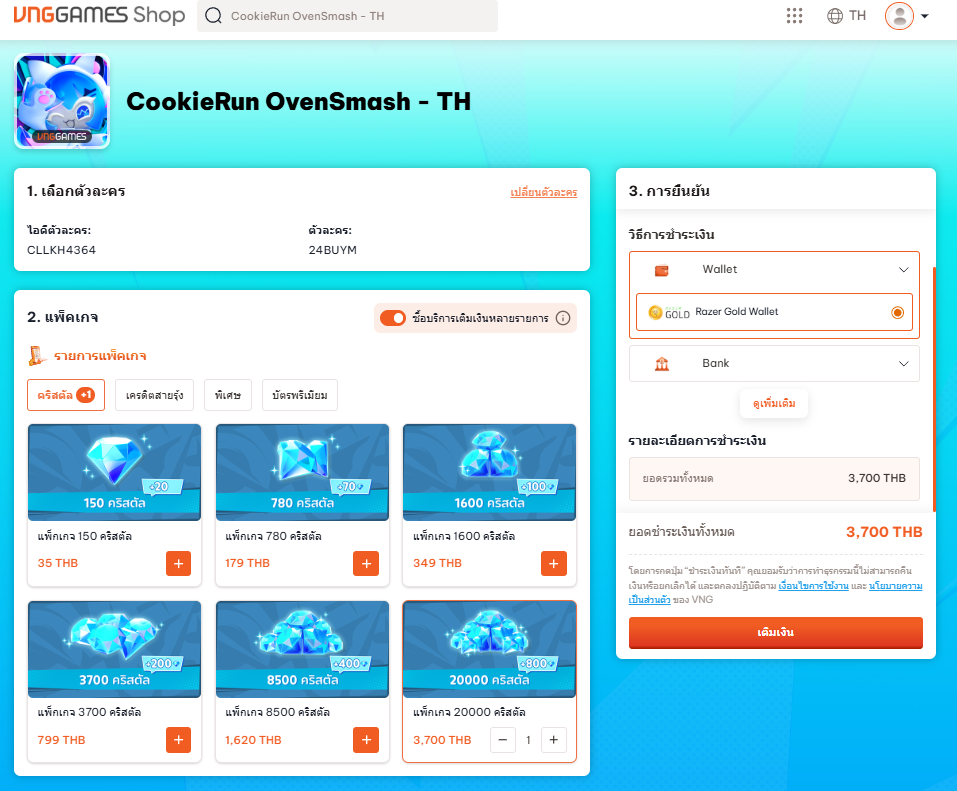
Task: Click the orange เติมเงิน button
Action: [x=775, y=633]
